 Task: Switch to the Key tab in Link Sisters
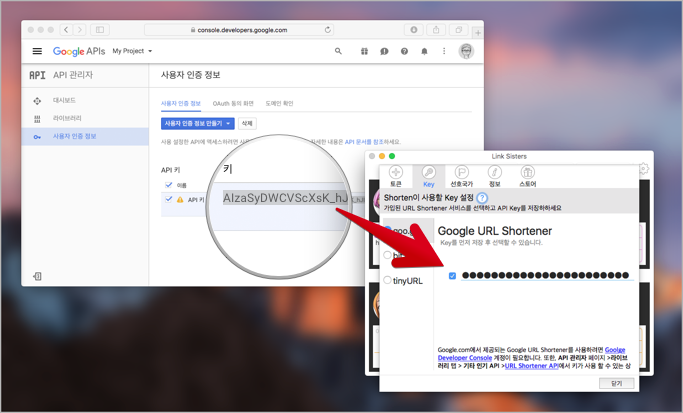pos(429,176)
